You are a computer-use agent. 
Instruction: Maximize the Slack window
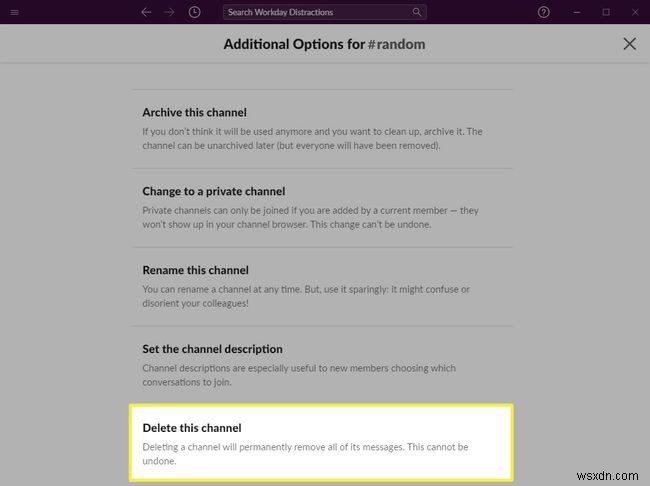click(606, 12)
